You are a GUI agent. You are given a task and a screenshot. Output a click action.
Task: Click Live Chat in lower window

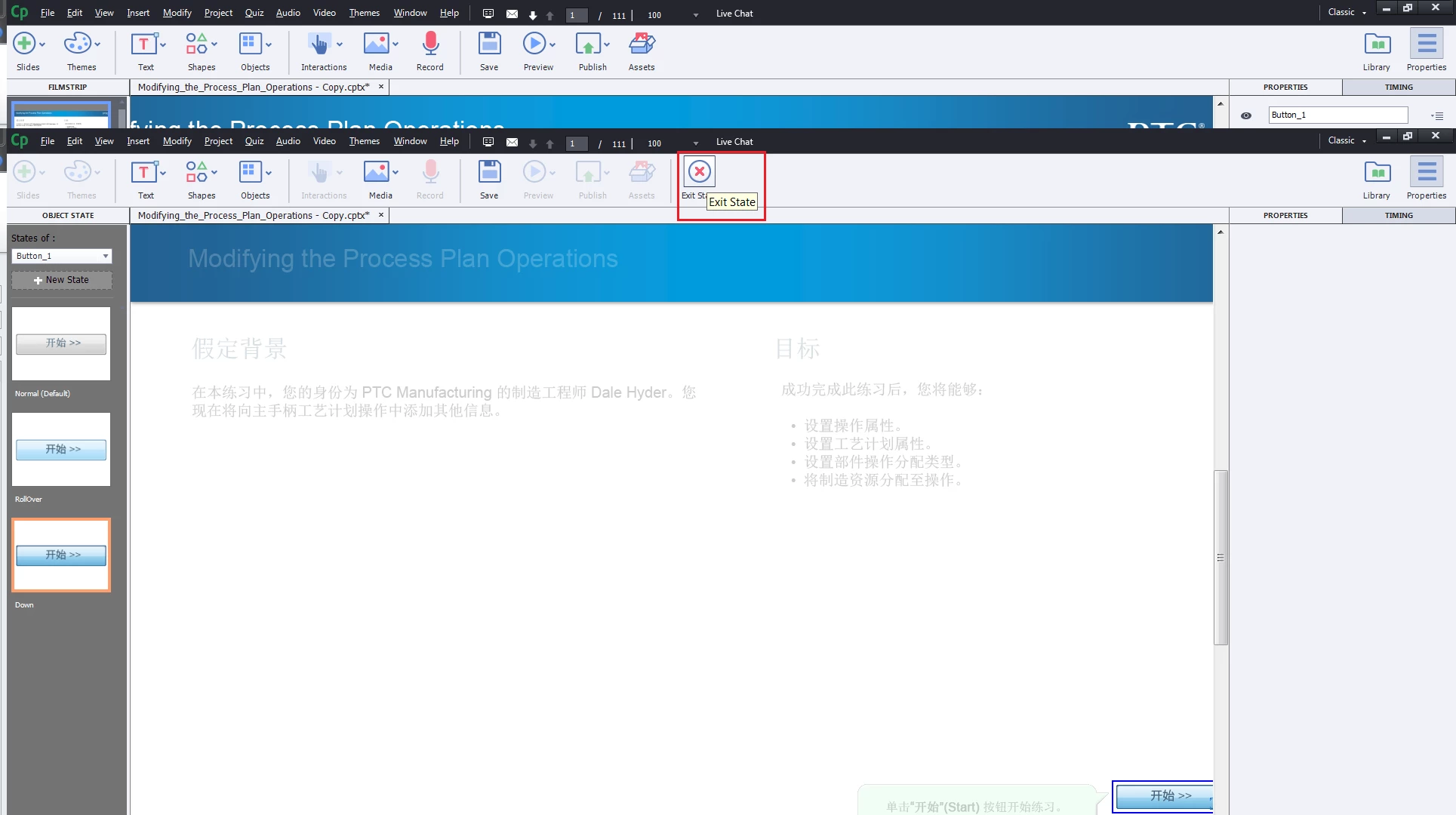(x=734, y=142)
